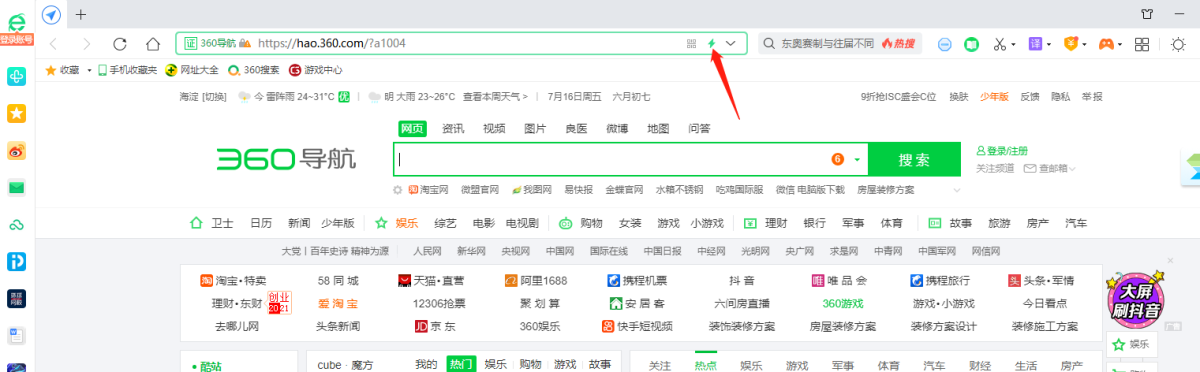
Task: Click the search magnifier in the toolbar search box
Action: [x=769, y=44]
